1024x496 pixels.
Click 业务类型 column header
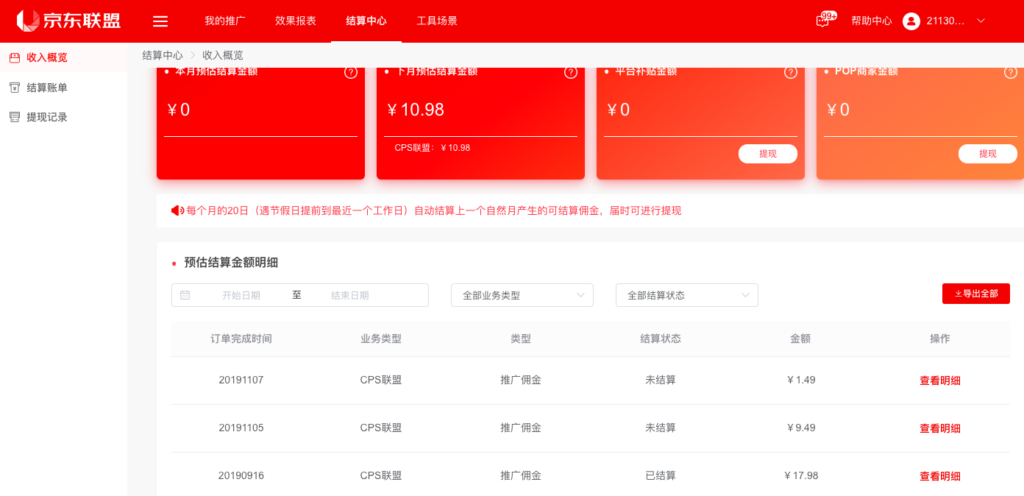point(381,339)
